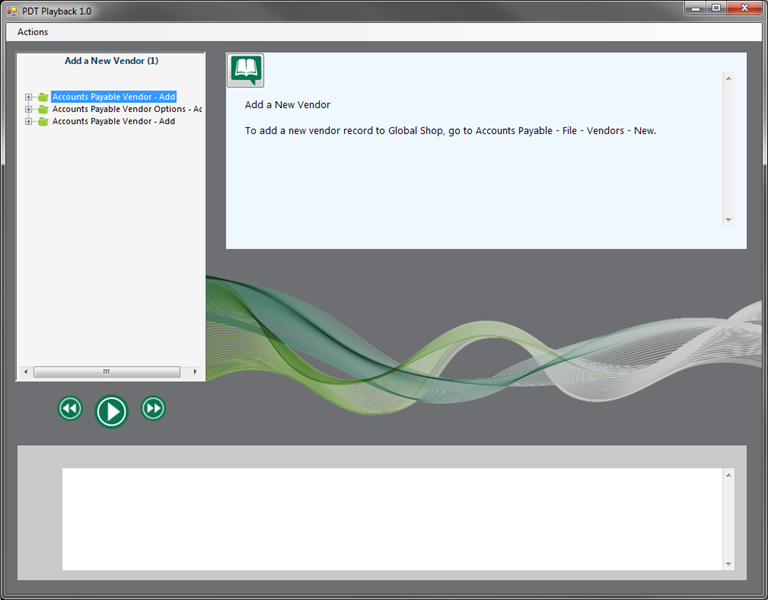The height and width of the screenshot is (600, 768).
Task: Minimize the PDT Playback window
Action: click(696, 8)
